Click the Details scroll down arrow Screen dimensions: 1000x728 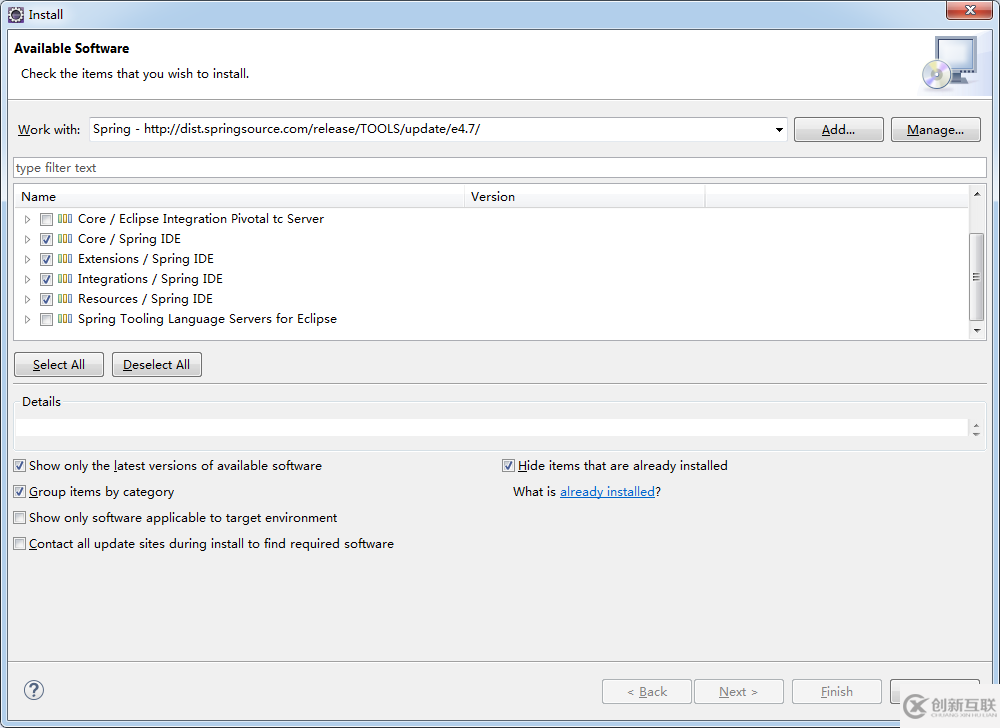(x=976, y=433)
